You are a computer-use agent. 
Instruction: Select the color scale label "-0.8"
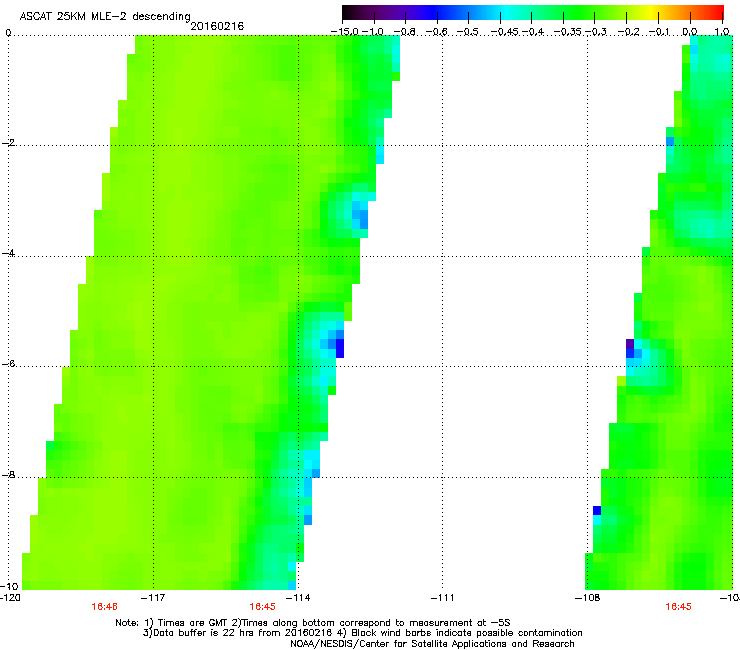(x=405, y=32)
